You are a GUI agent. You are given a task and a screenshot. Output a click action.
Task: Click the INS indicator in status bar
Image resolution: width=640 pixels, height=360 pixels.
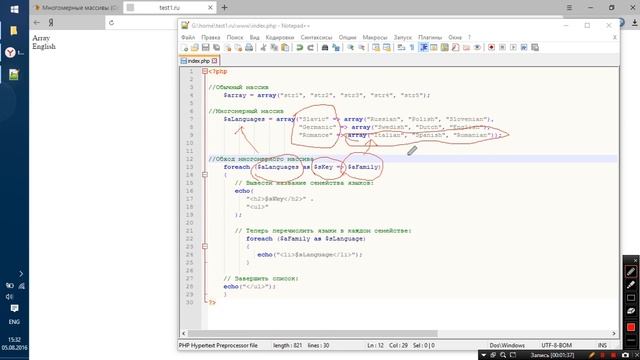click(602, 345)
